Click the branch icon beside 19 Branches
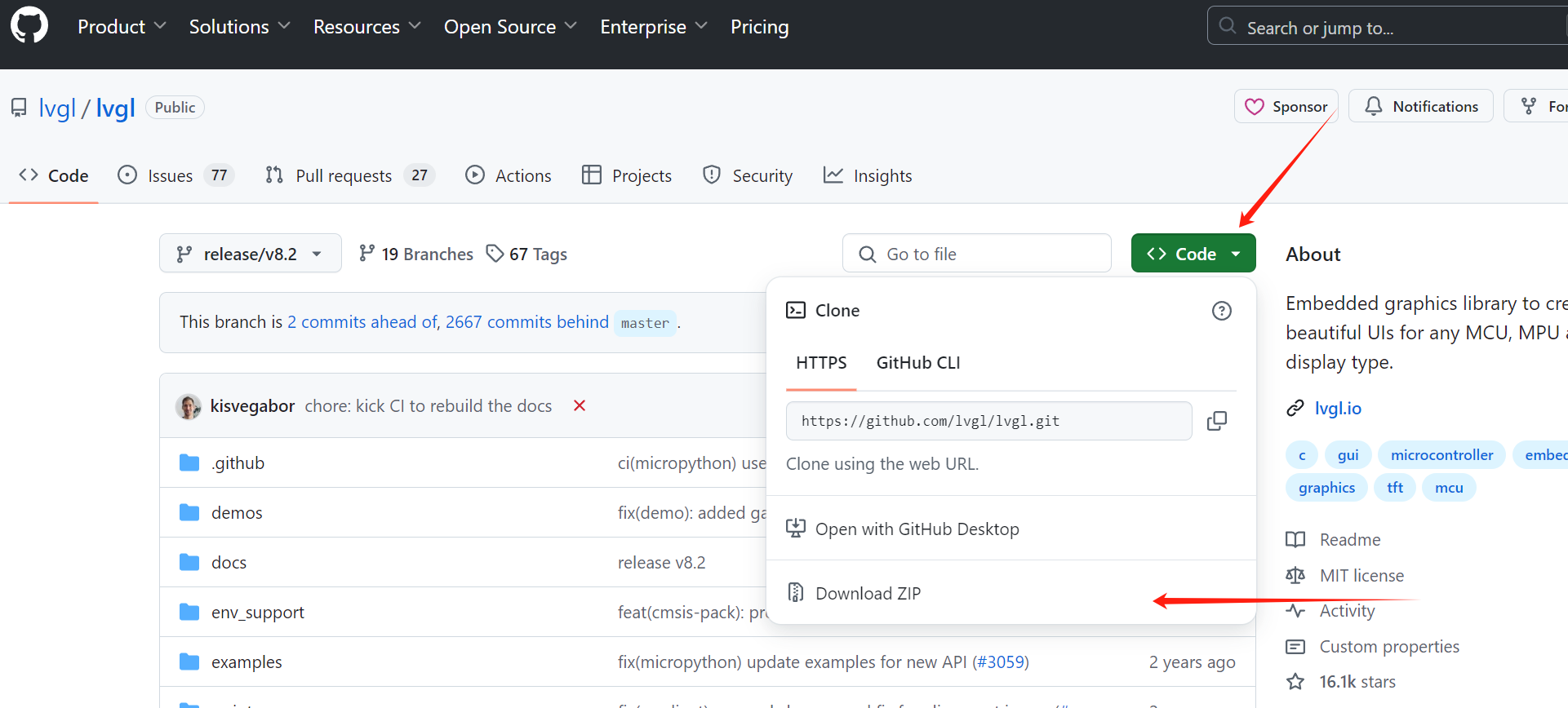Screen dimensions: 1568x708 [367, 254]
